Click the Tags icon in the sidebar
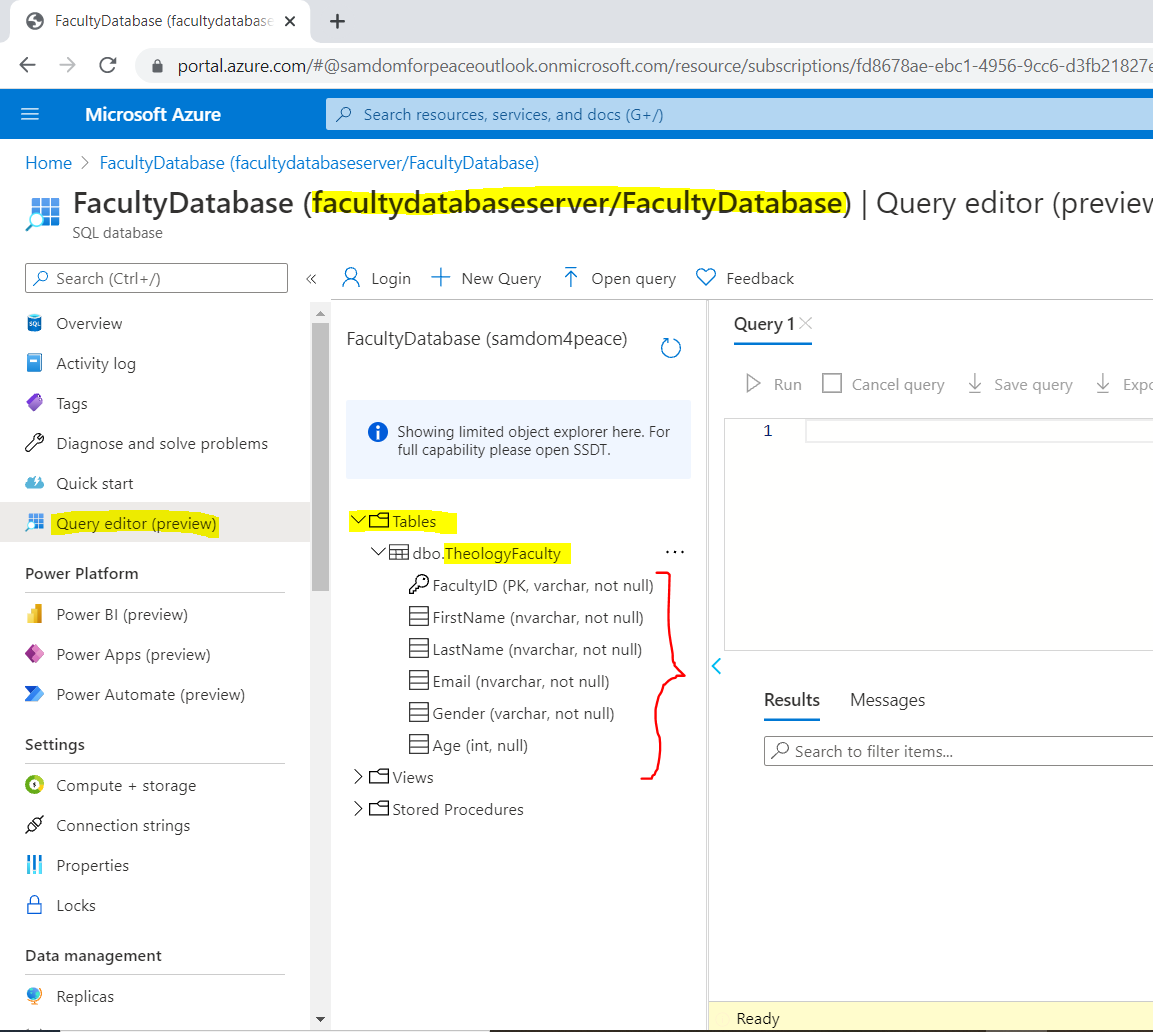 [x=35, y=402]
